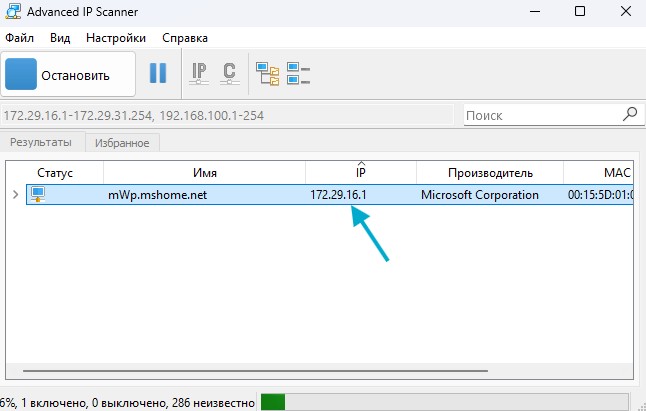The image size is (646, 411).
Task: Click the Остановить scan button
Action: (x=68, y=74)
